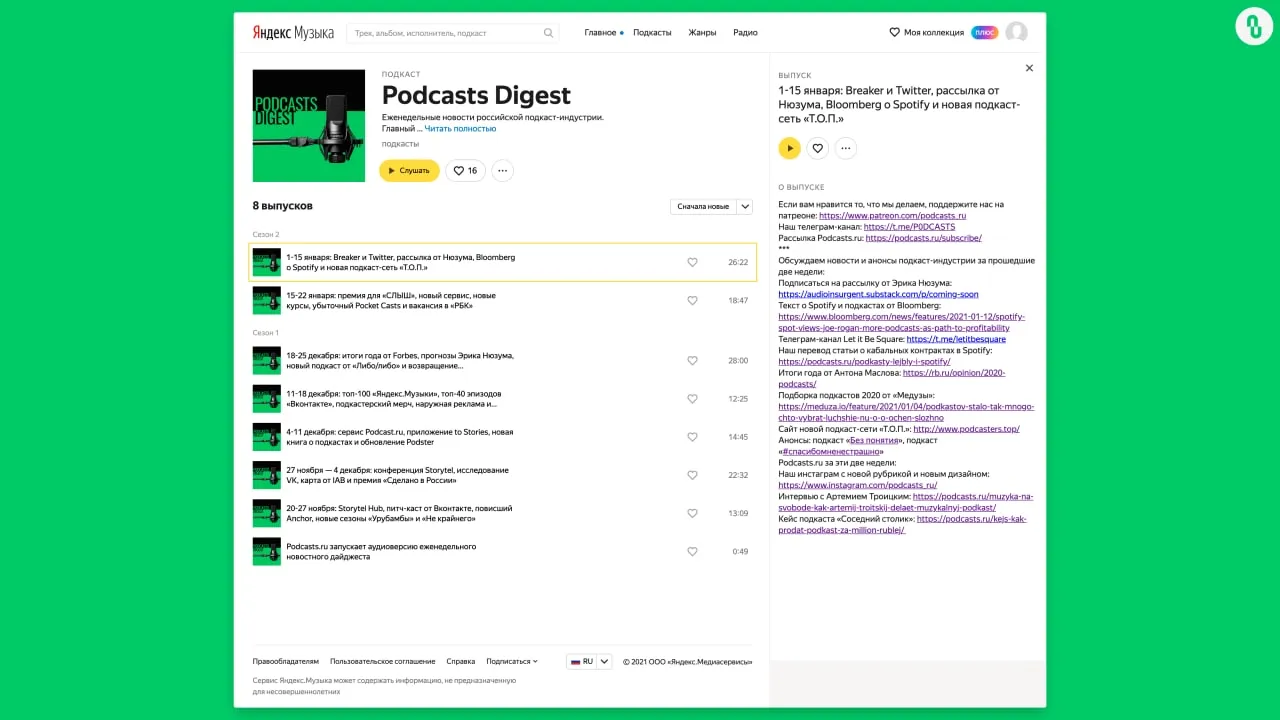Like the 20-27 ноября episode
Viewport: 1280px width, 720px height.
click(692, 513)
